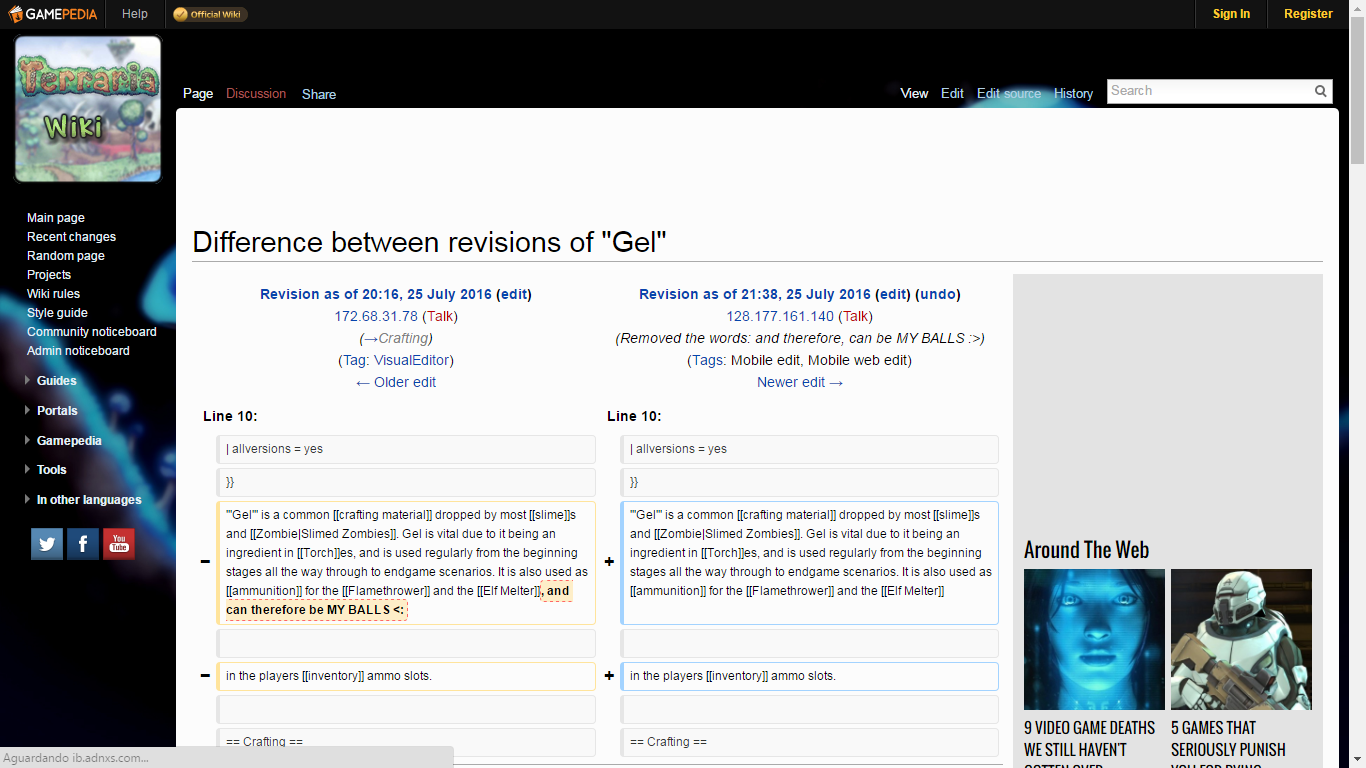Image resolution: width=1366 pixels, height=768 pixels.
Task: Click the undo link
Action: click(x=938, y=294)
